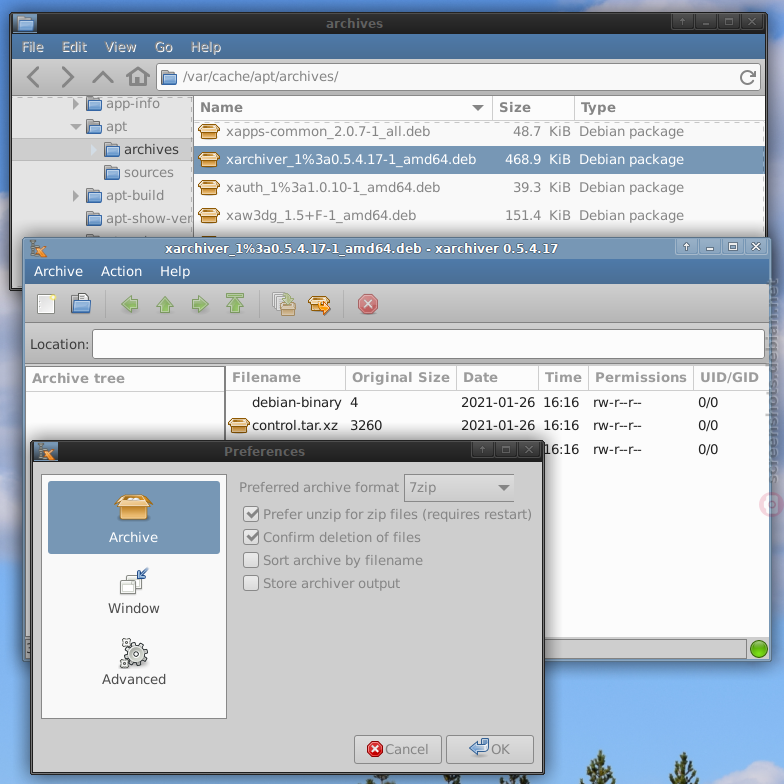The height and width of the screenshot is (784, 784).
Task: Select the Archive preferences category
Action: (x=134, y=518)
